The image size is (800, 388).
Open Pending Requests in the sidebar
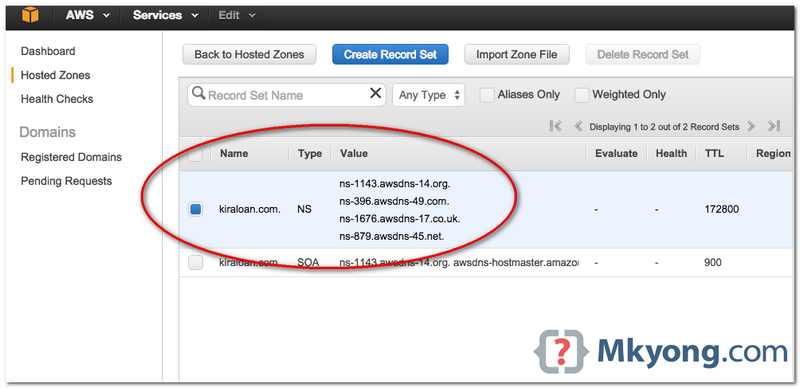click(x=66, y=181)
